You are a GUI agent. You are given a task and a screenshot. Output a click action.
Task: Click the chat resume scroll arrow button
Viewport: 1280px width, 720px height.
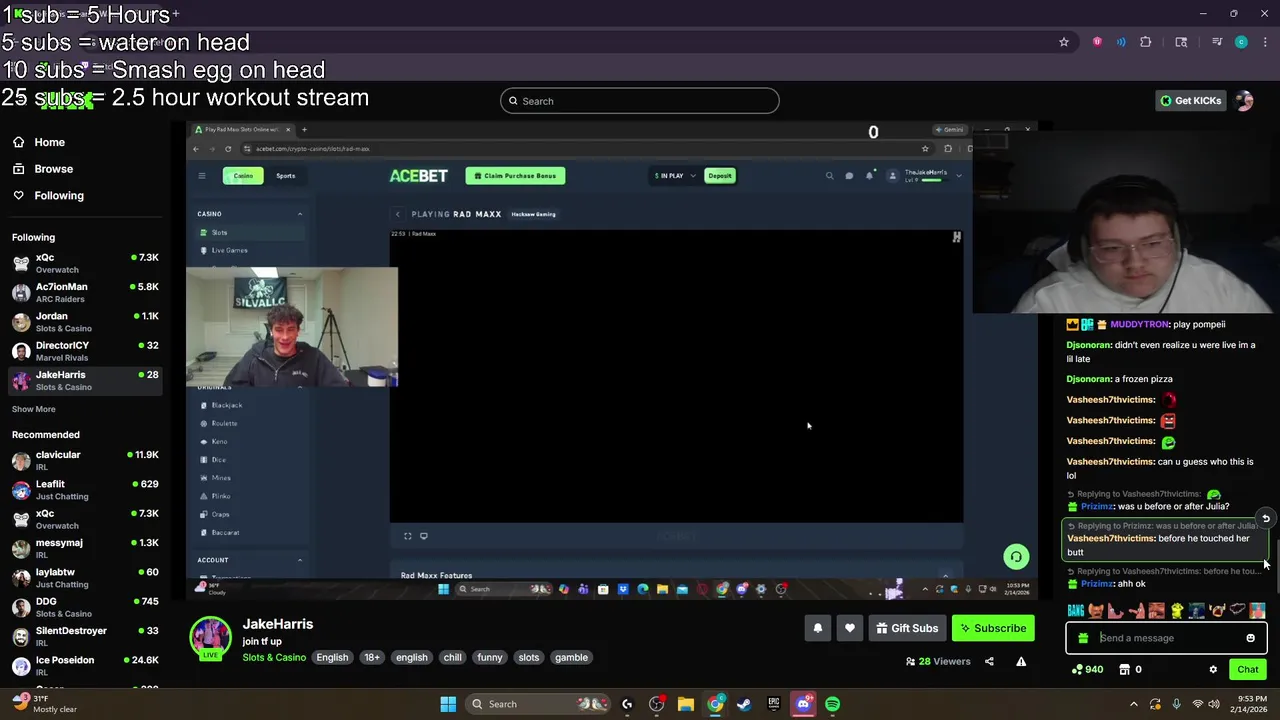click(1265, 518)
